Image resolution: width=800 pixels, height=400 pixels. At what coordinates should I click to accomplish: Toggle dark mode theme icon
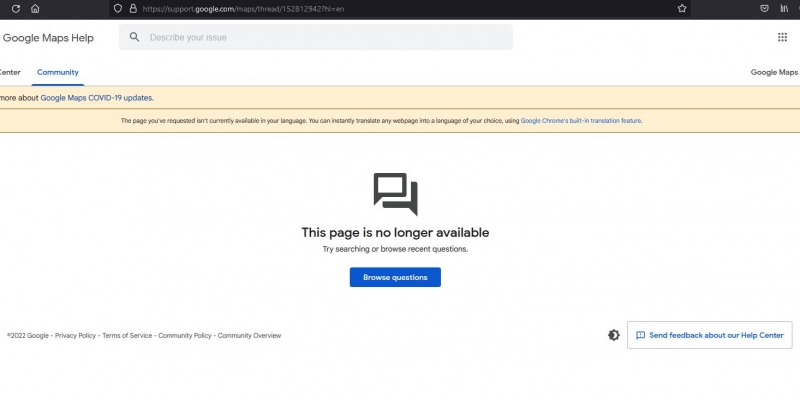(613, 335)
